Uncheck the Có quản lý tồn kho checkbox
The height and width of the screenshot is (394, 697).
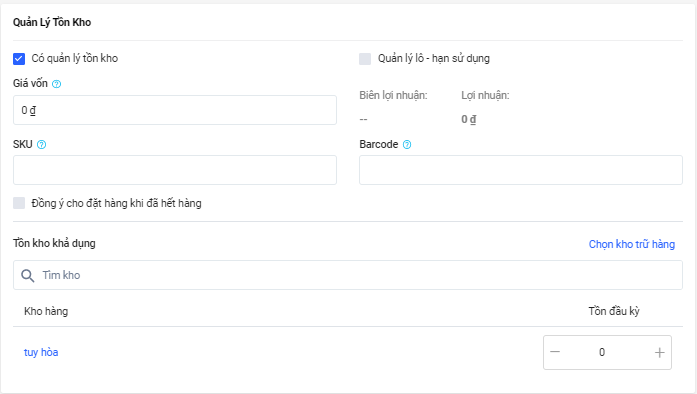(19, 59)
